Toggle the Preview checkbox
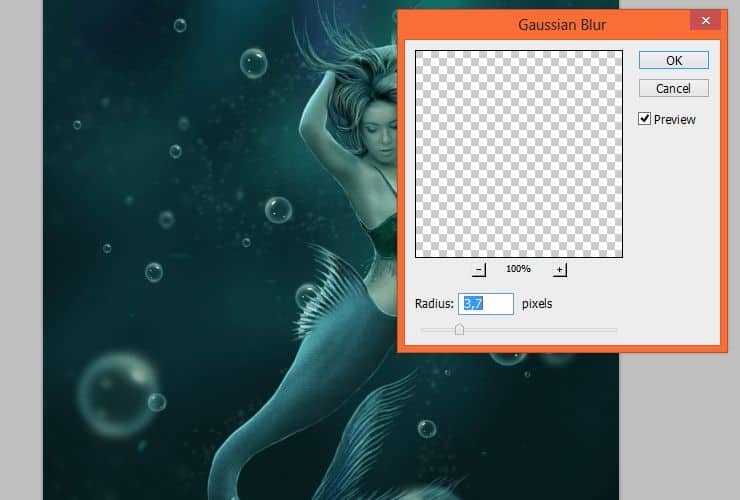 [x=645, y=119]
